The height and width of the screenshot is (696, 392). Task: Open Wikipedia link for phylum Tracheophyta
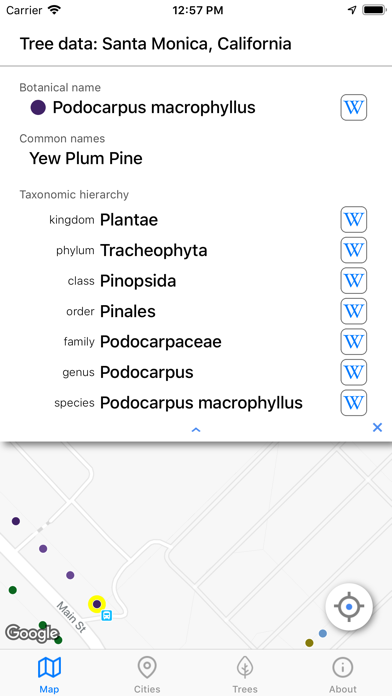point(353,250)
